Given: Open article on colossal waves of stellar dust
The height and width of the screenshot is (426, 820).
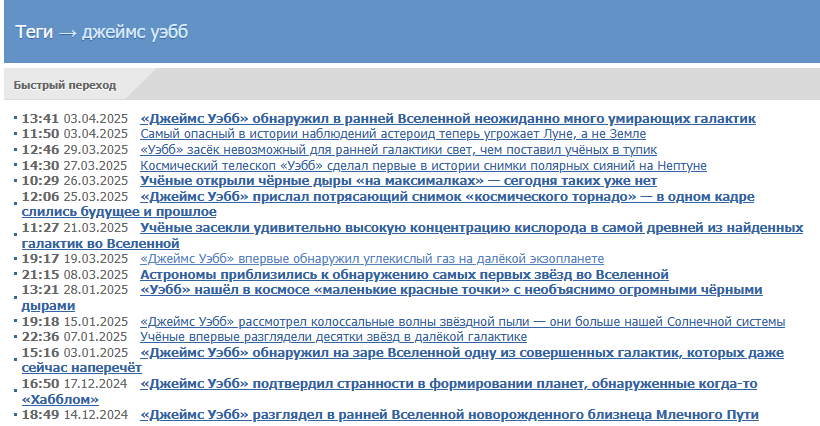Looking at the screenshot, I should tap(462, 322).
